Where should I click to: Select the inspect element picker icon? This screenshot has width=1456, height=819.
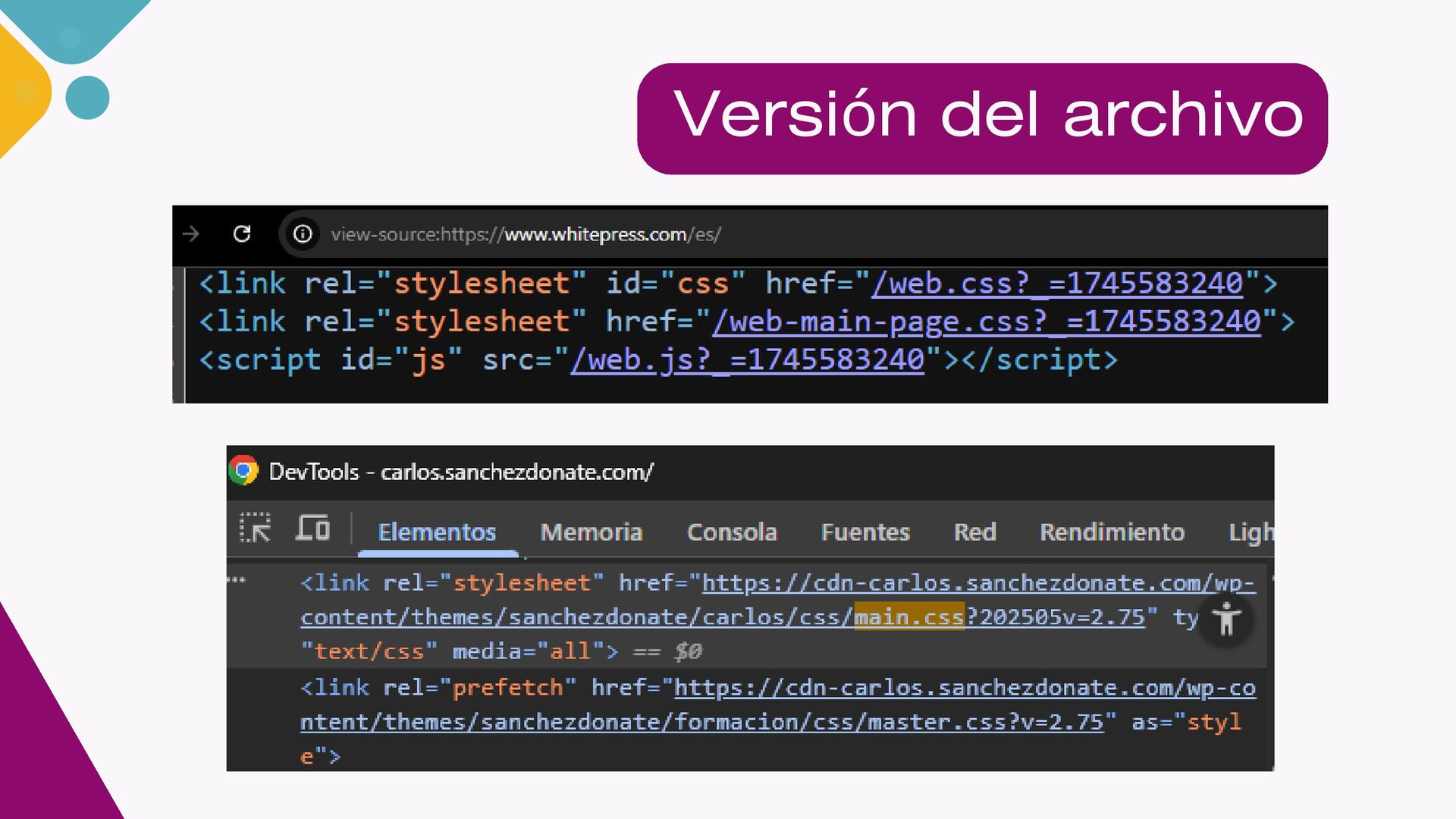point(255,528)
